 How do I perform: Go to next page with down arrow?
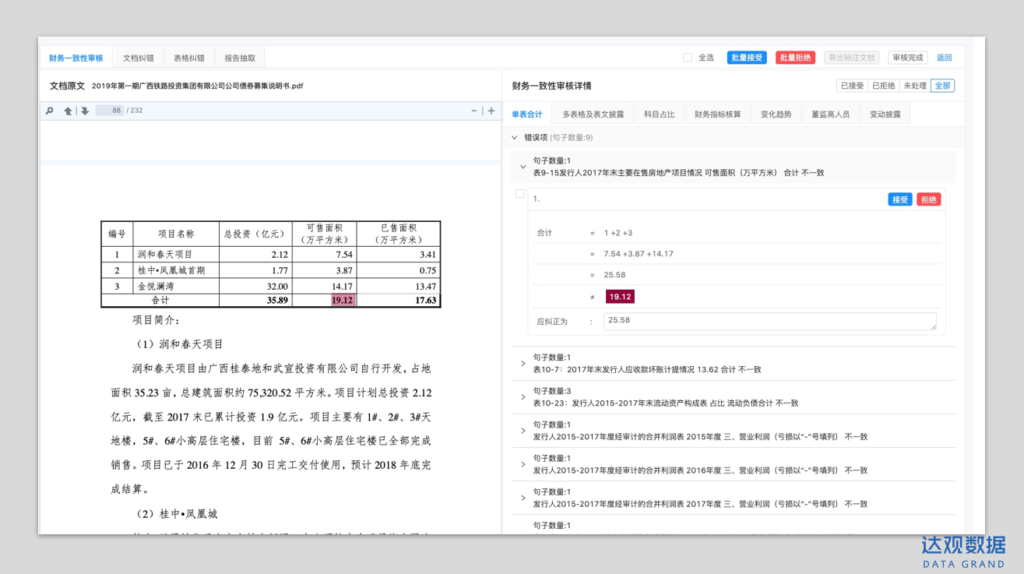(85, 111)
